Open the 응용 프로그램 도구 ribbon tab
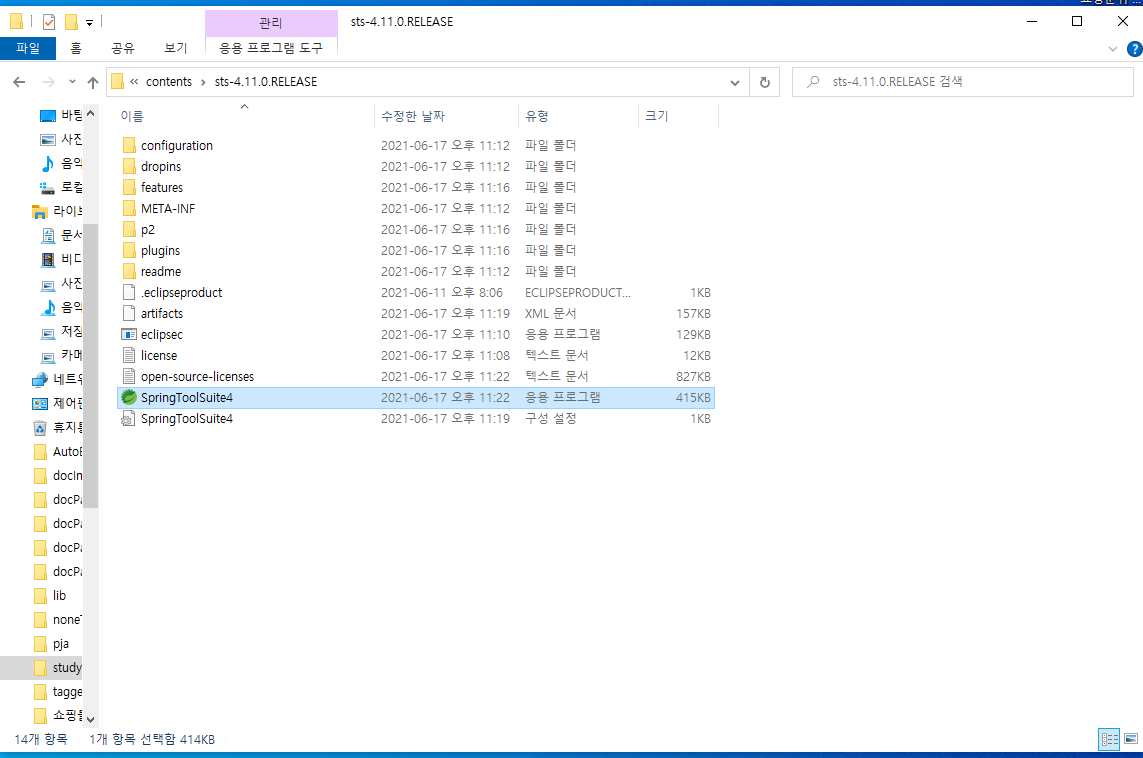The width and height of the screenshot is (1143, 758). [270, 48]
